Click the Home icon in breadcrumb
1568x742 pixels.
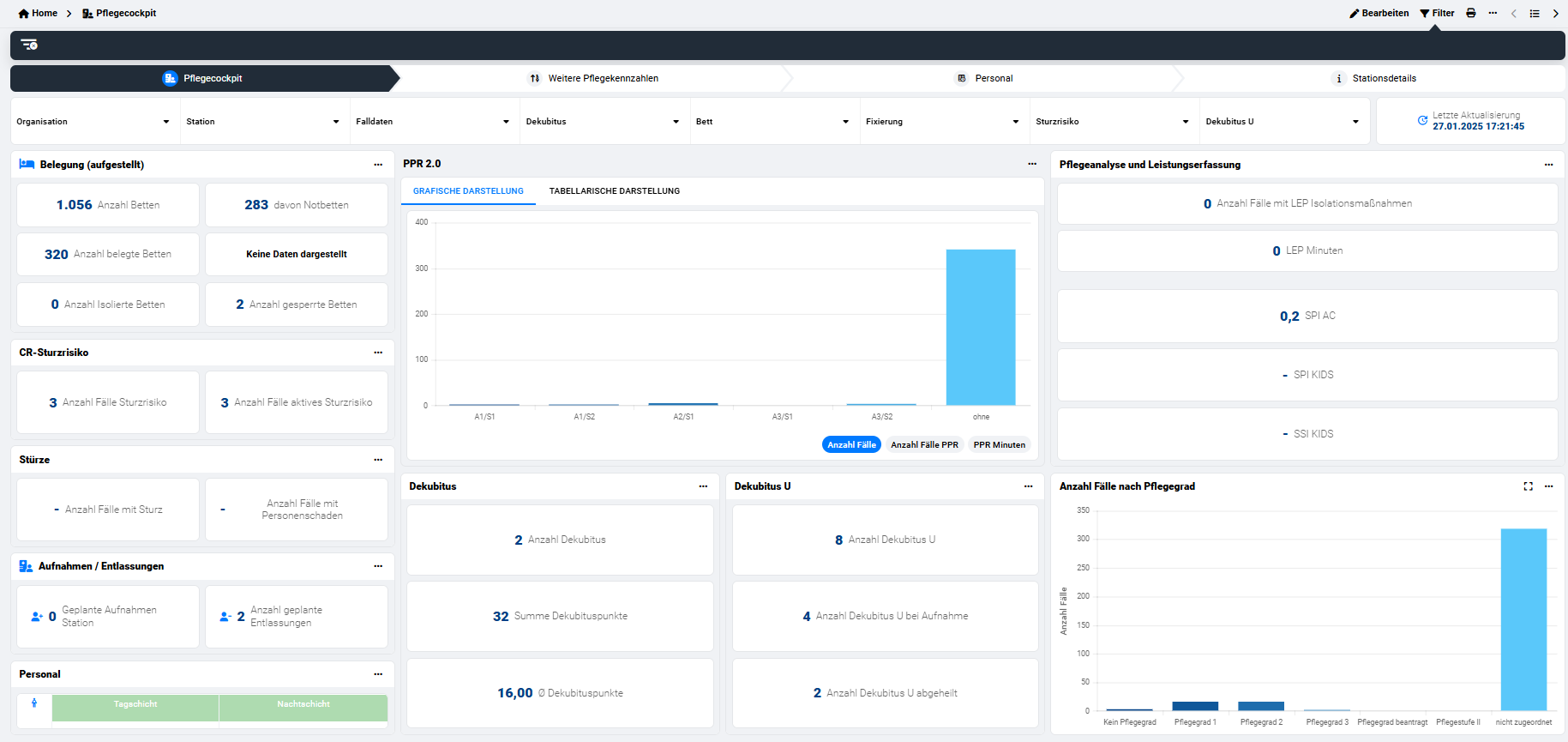click(24, 14)
